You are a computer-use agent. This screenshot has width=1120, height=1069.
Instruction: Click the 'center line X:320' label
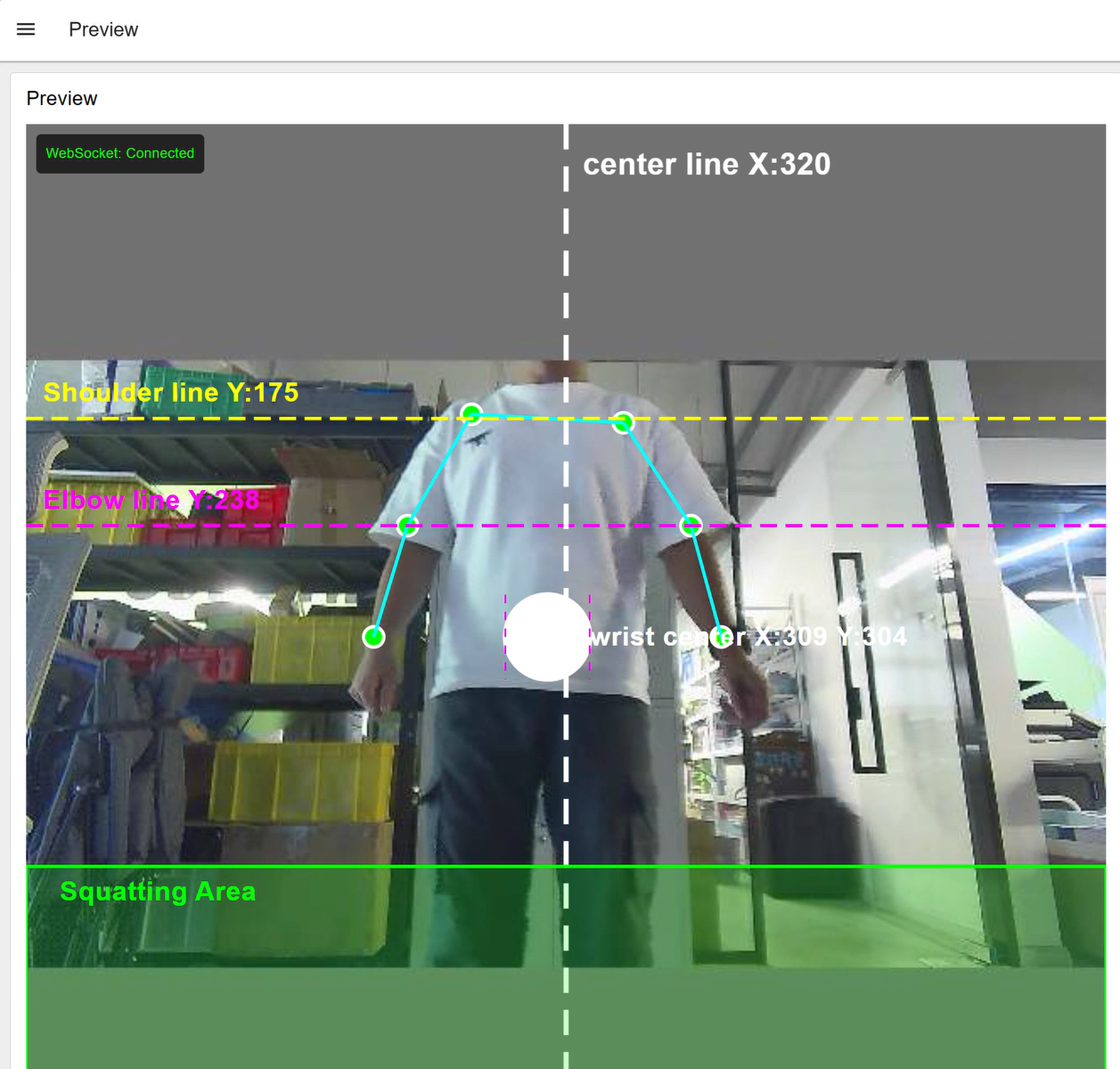click(707, 165)
